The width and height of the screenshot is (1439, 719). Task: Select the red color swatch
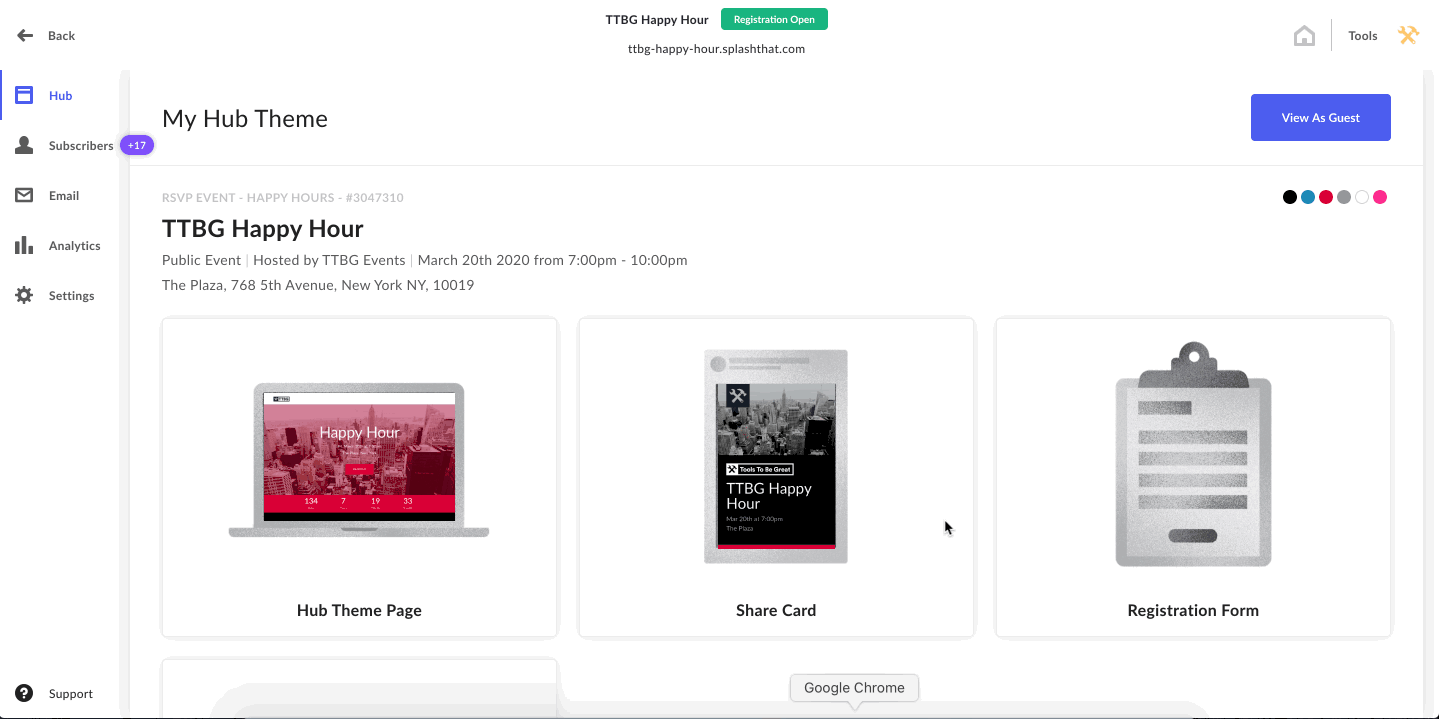click(1326, 197)
